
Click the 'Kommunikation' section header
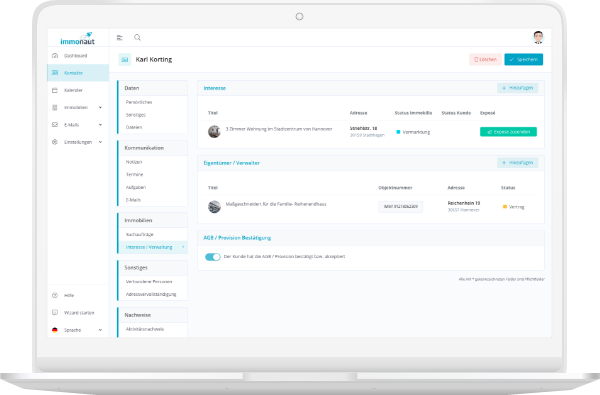click(144, 148)
